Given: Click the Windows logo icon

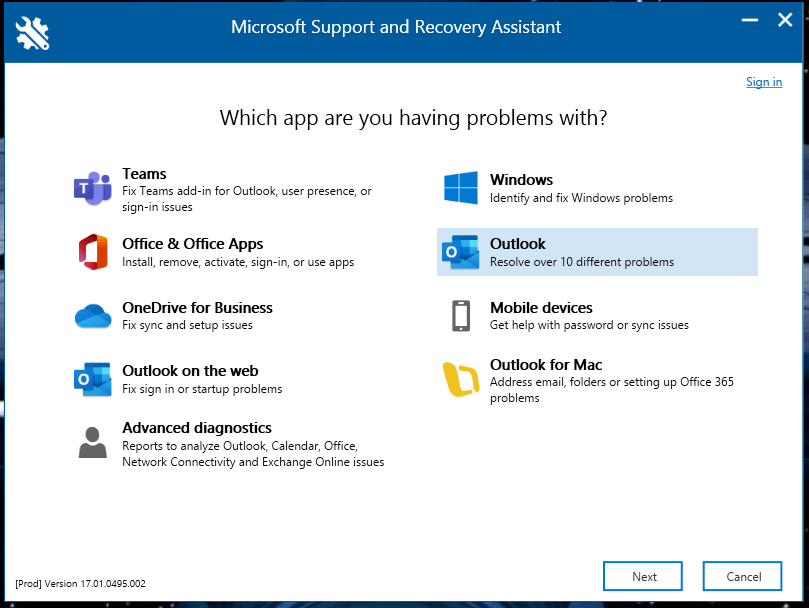Looking at the screenshot, I should click(461, 188).
